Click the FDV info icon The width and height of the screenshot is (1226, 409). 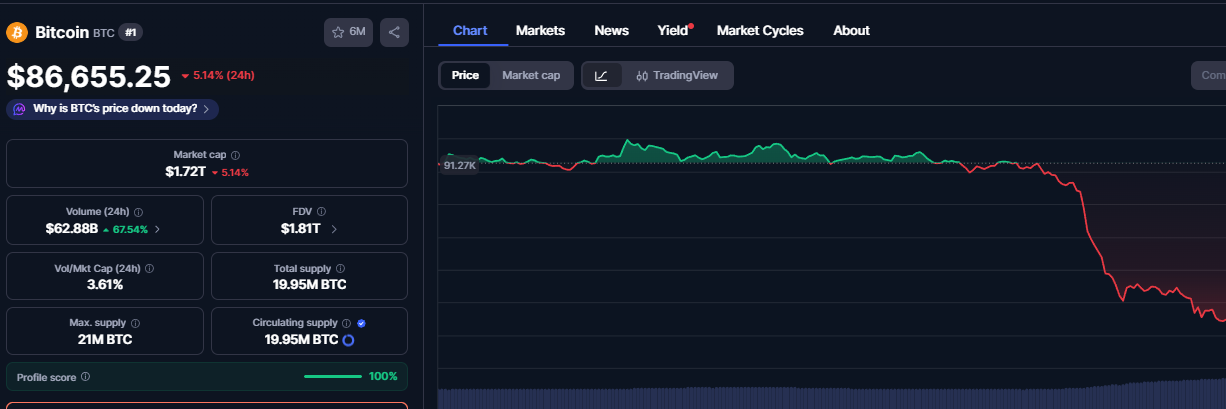(x=321, y=212)
